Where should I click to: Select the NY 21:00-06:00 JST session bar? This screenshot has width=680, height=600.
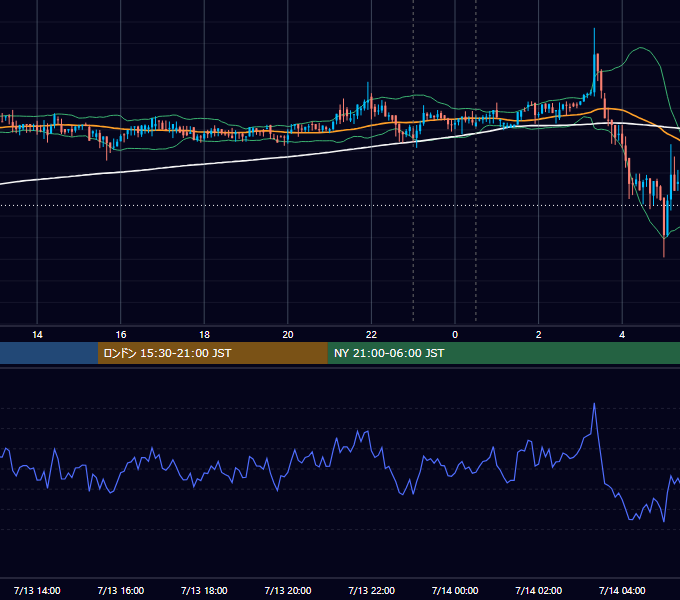(x=503, y=353)
